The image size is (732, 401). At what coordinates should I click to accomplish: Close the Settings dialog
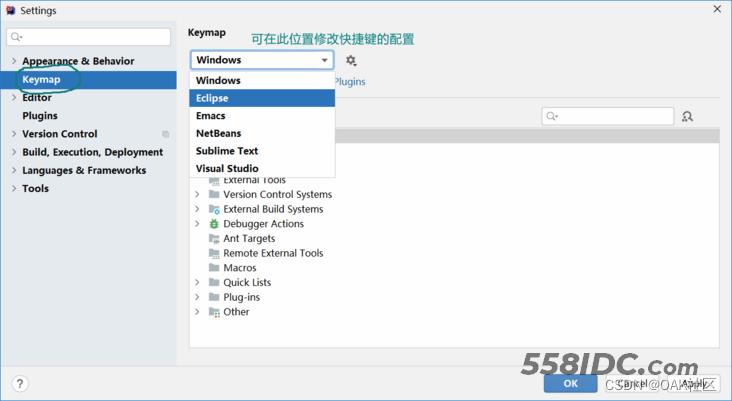717,9
